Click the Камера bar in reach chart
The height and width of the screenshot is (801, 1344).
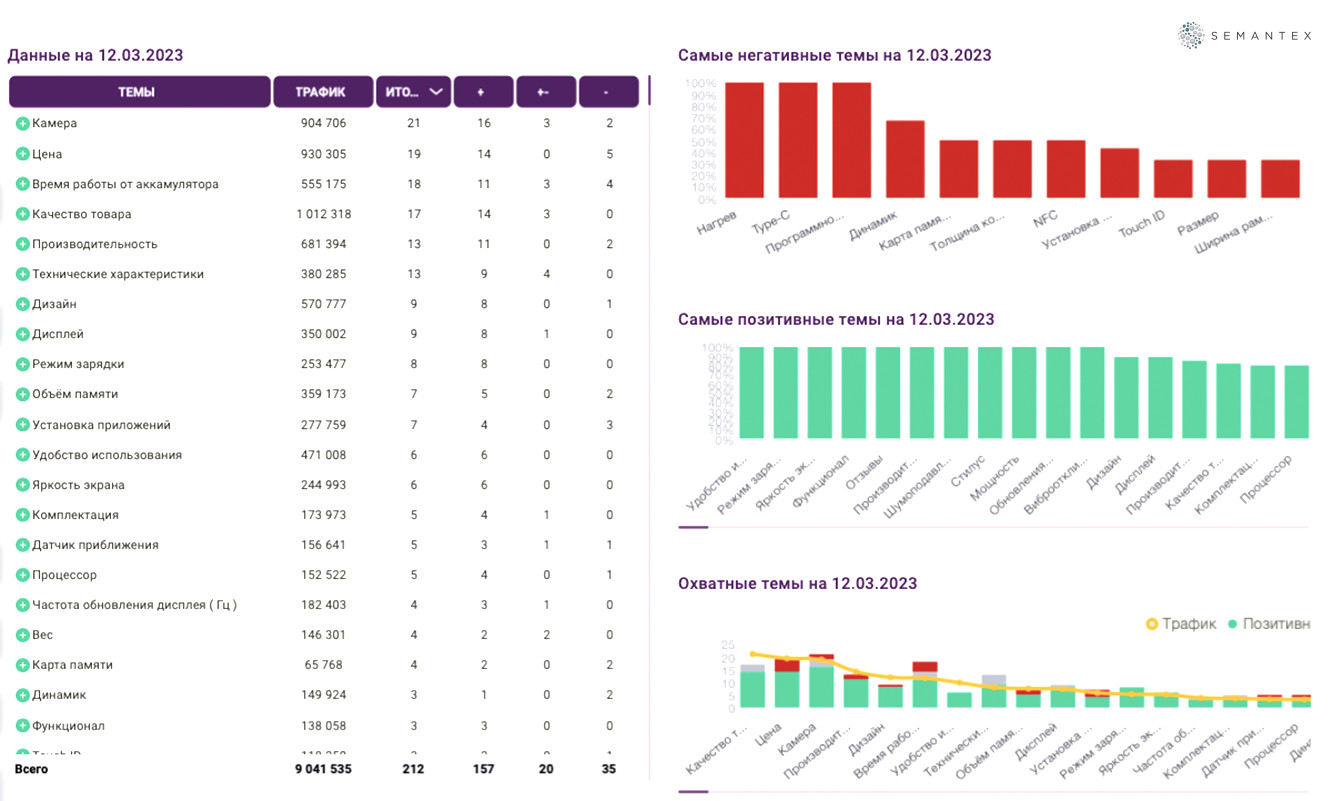click(822, 681)
